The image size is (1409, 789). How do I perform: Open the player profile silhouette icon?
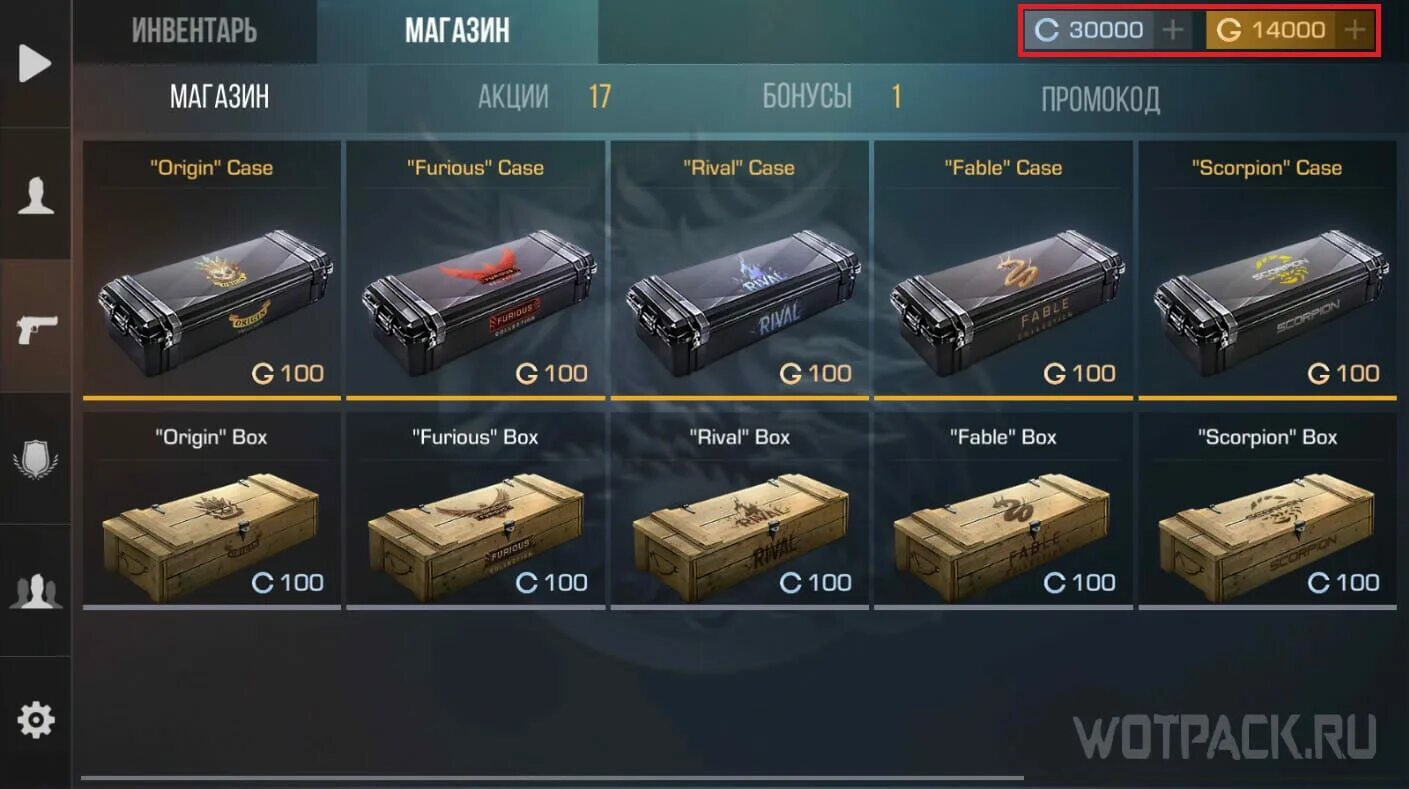pyautogui.click(x=35, y=196)
